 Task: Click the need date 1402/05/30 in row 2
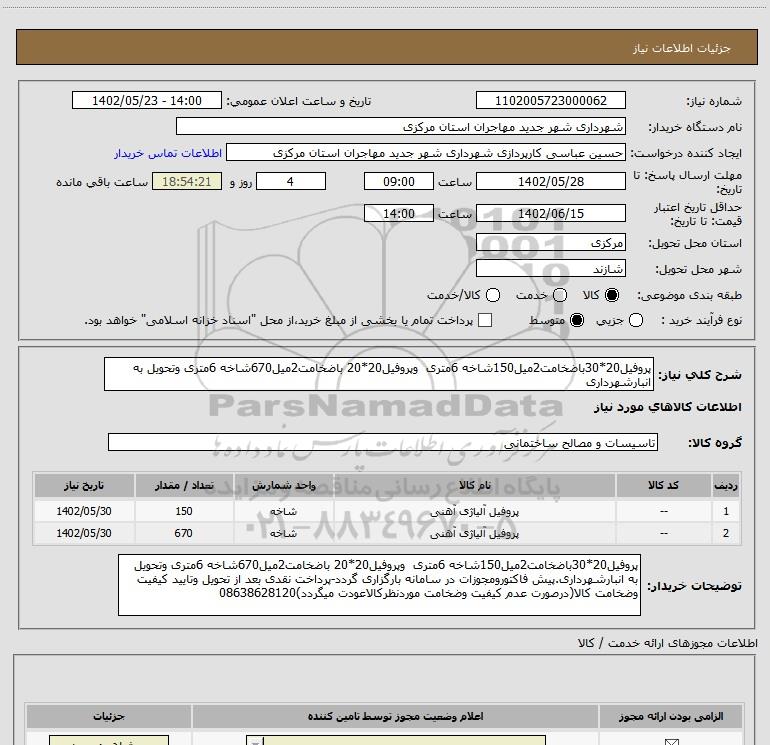tap(84, 533)
